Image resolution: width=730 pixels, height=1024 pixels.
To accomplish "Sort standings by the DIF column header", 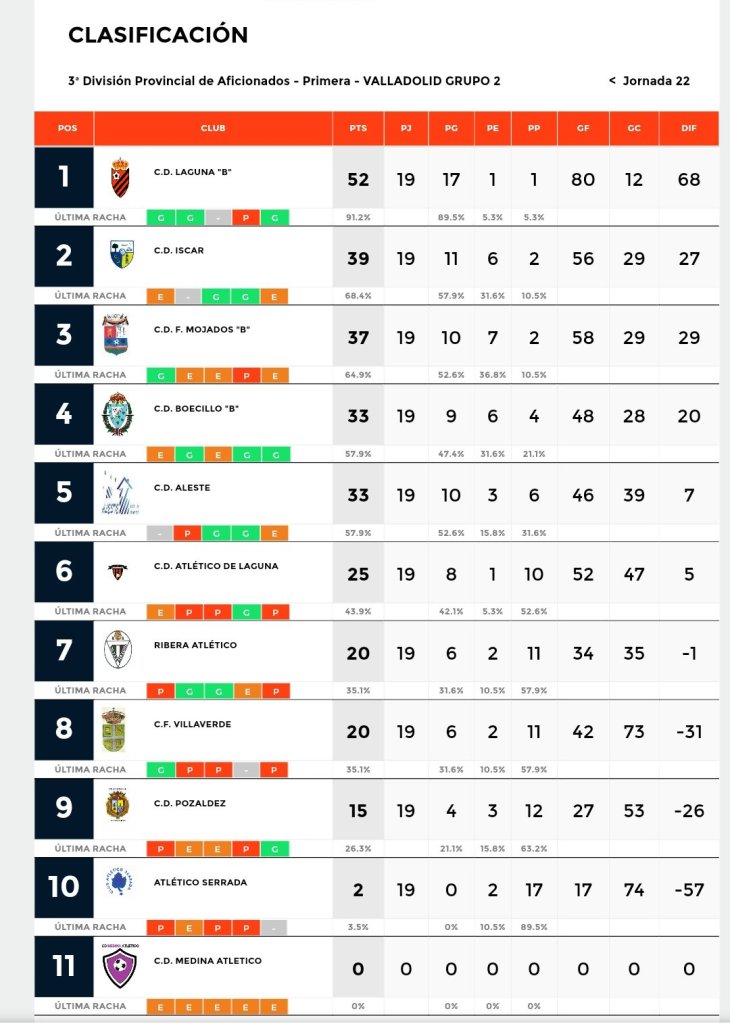I will point(689,128).
